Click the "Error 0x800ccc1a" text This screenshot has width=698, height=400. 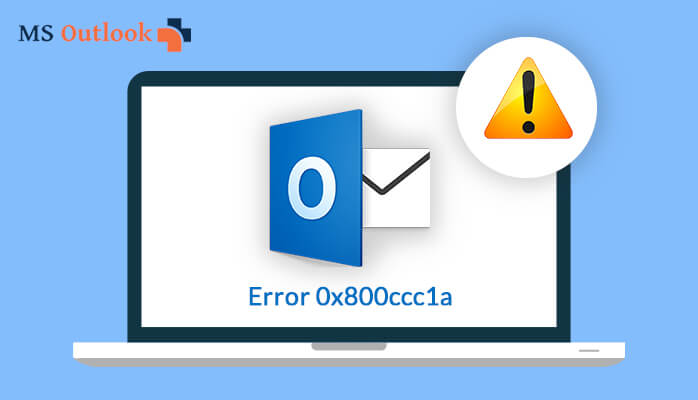tap(350, 297)
